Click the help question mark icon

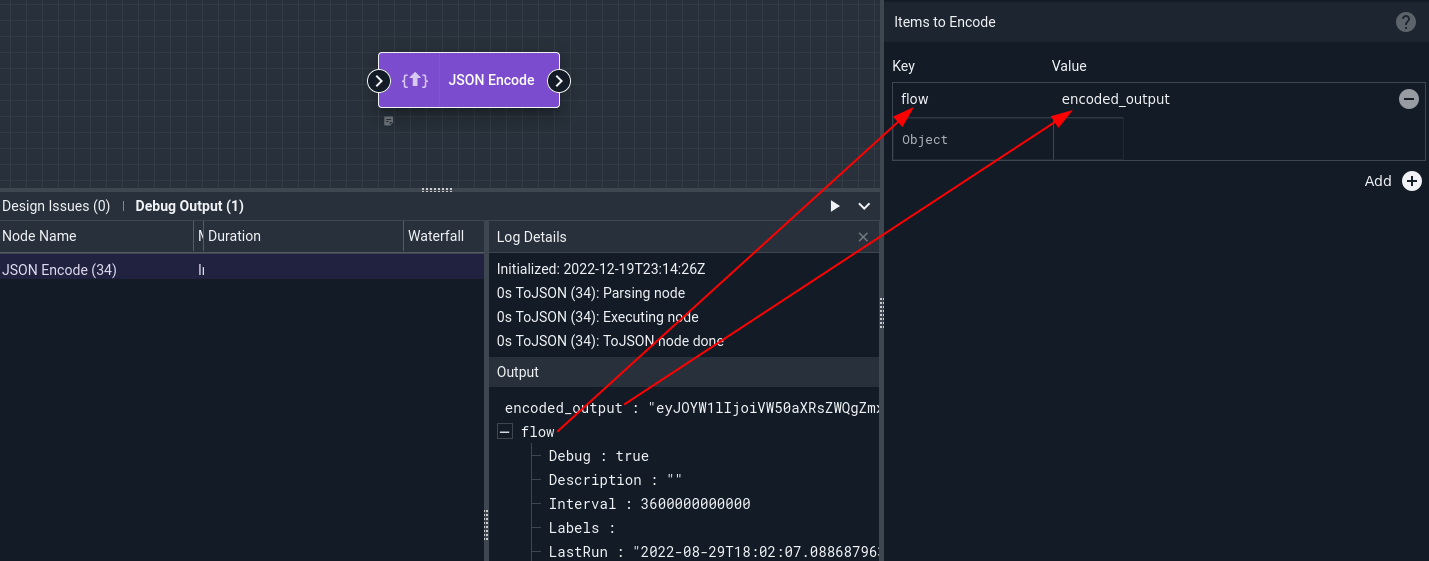pos(1406,22)
